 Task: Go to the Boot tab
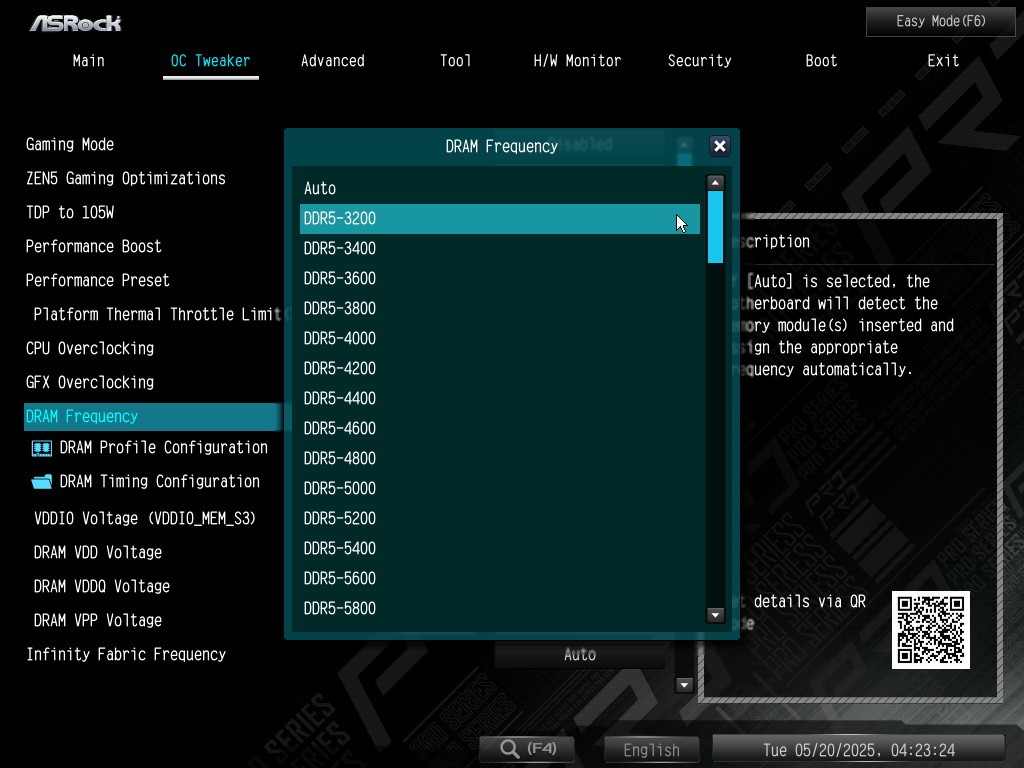(821, 61)
